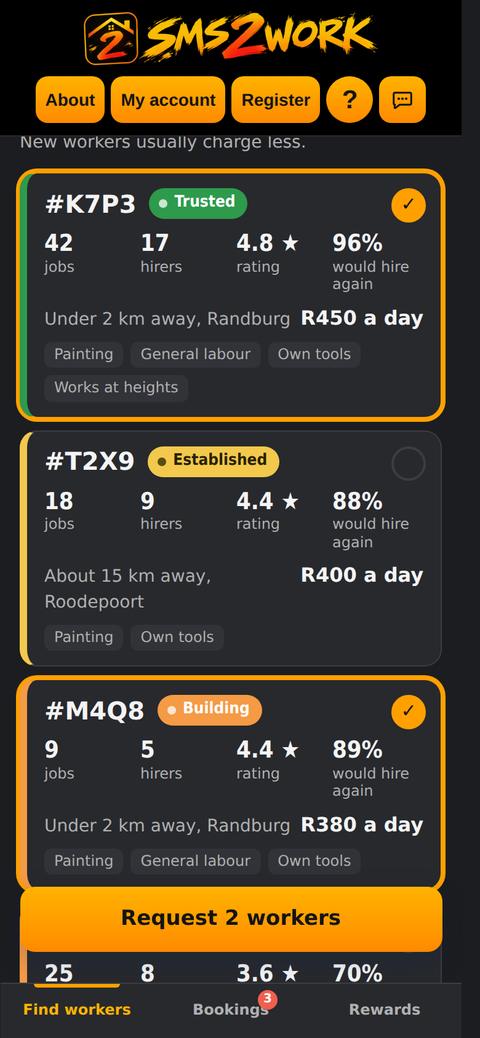The width and height of the screenshot is (480, 1038).
Task: Click the Register button
Action: click(x=275, y=100)
